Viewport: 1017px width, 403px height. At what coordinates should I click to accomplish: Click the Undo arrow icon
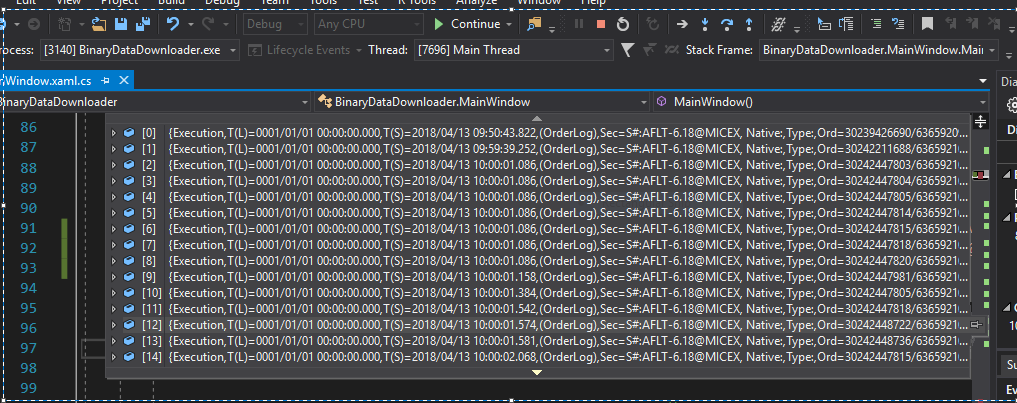(x=174, y=23)
